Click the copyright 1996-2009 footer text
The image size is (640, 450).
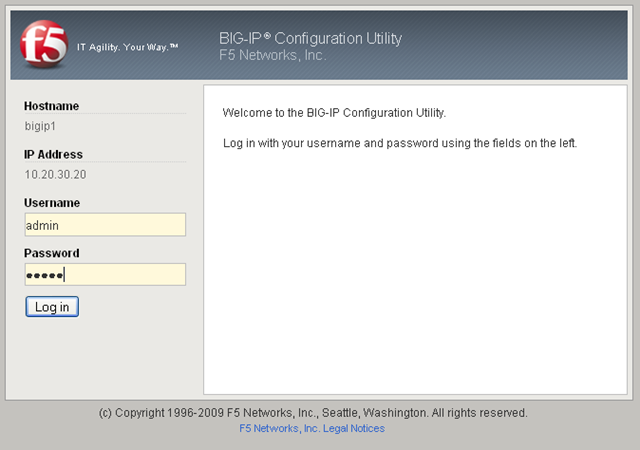[x=313, y=412]
